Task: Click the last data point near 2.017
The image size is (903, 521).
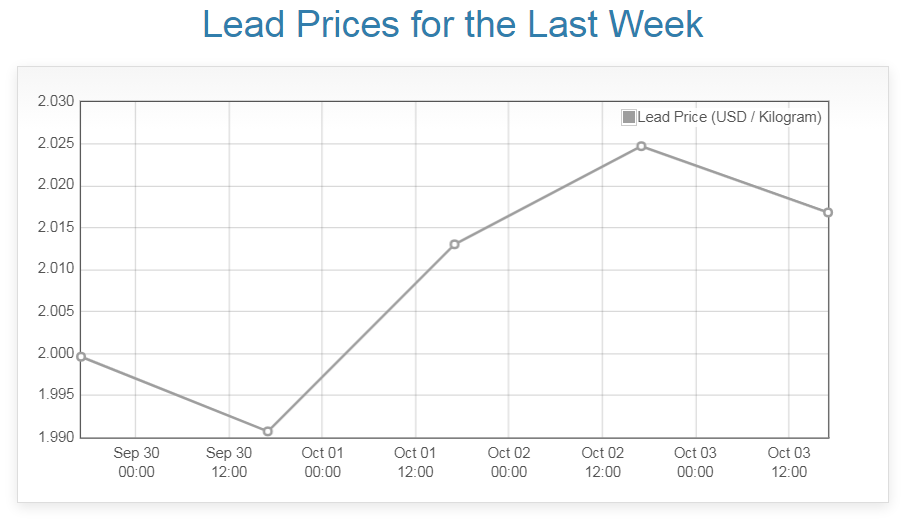Action: 828,212
